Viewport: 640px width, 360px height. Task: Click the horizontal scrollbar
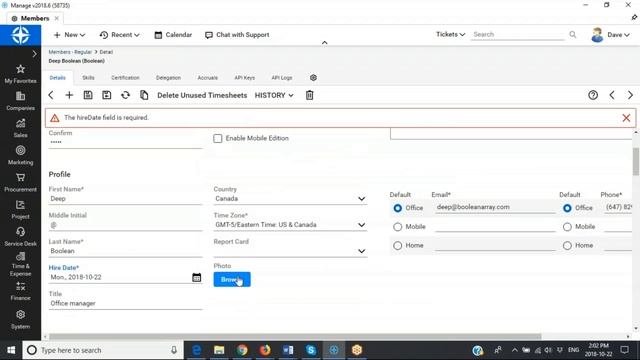295,337
